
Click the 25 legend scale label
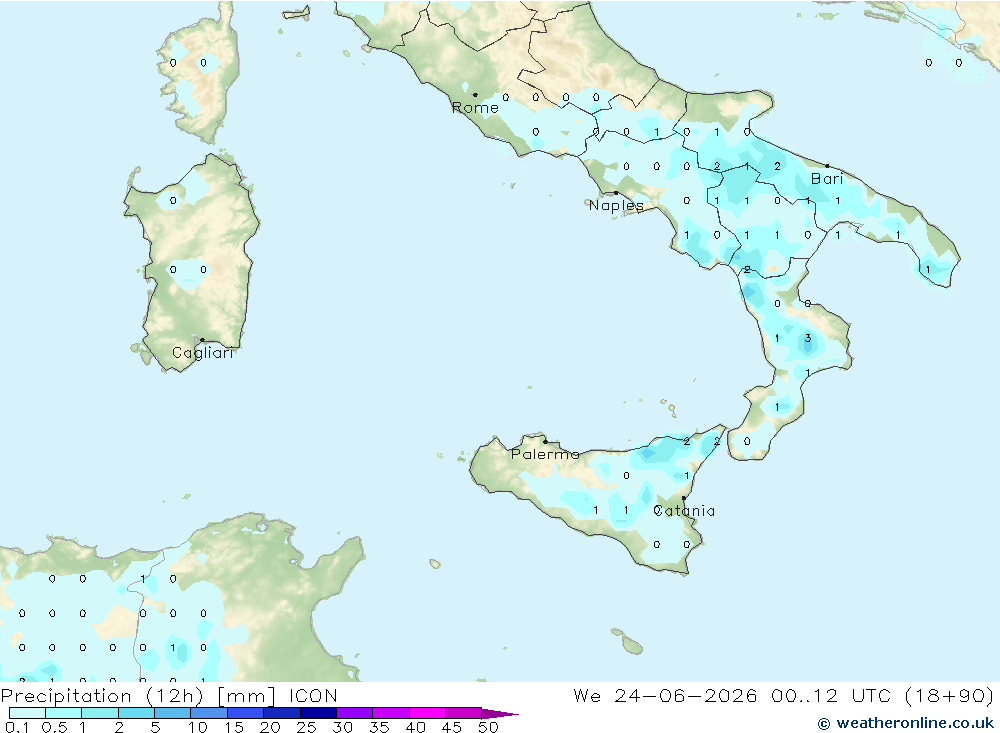(x=307, y=727)
